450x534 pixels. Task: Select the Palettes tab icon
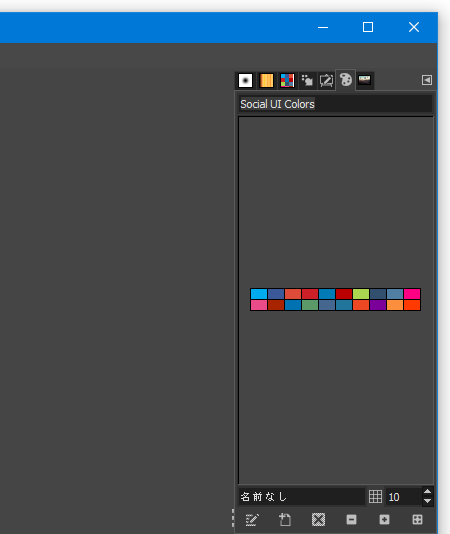346,80
